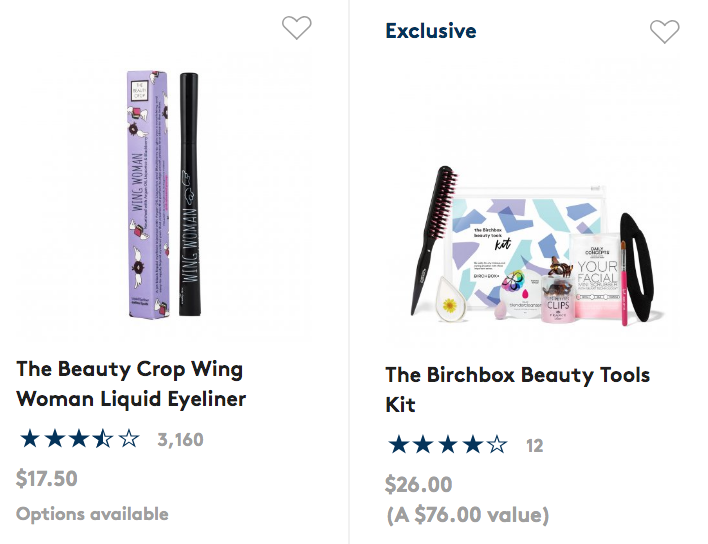Click the $26.00 kit price
The height and width of the screenshot is (544, 708).
[x=418, y=485]
